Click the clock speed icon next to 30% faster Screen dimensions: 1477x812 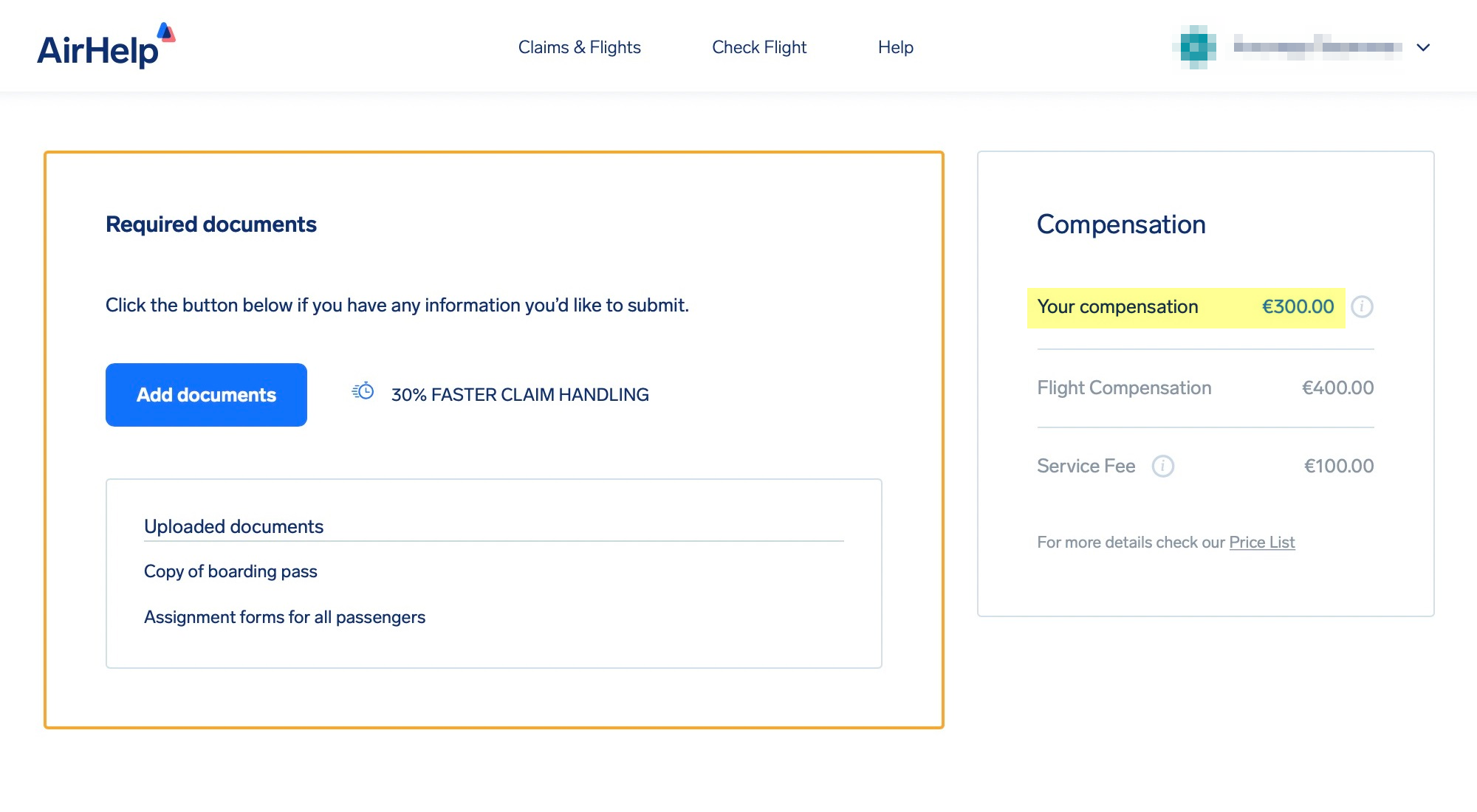362,394
